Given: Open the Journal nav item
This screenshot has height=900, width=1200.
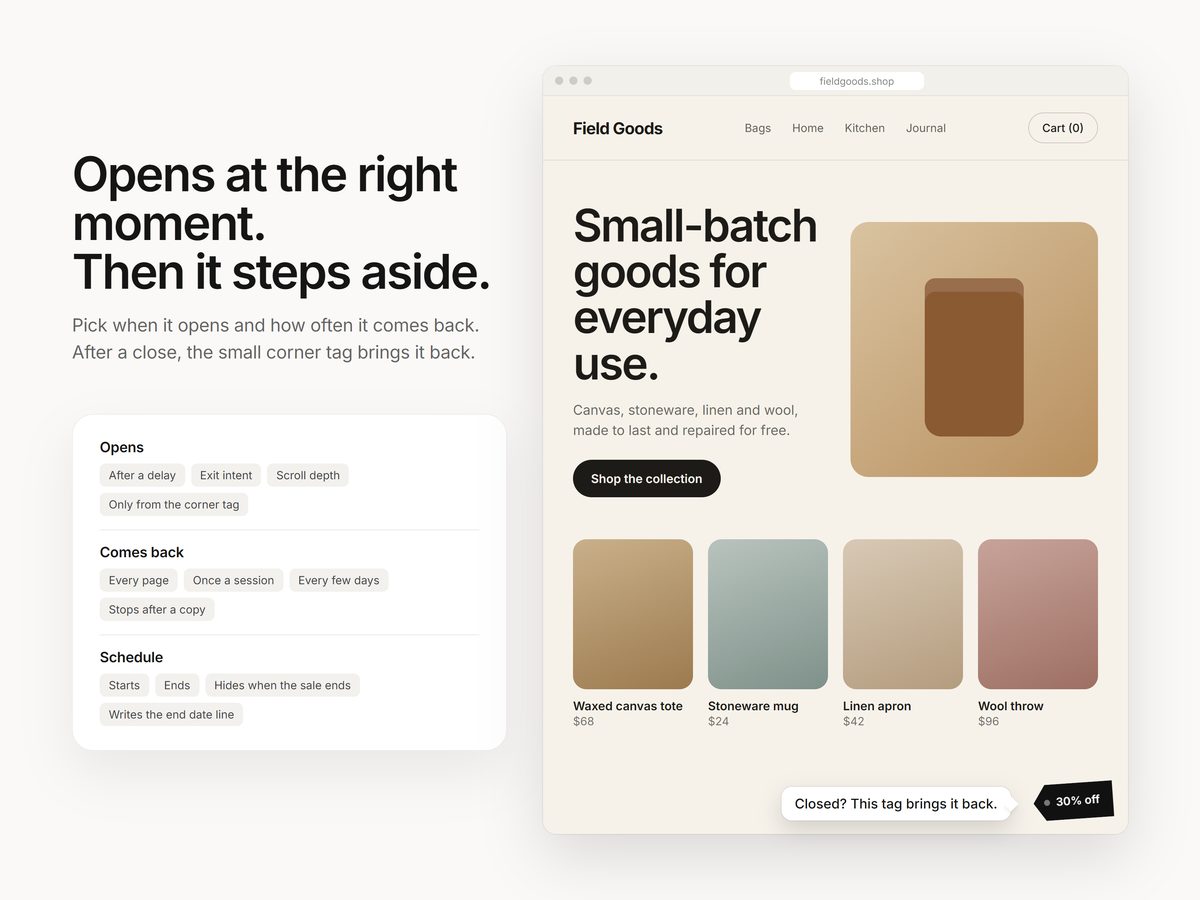Looking at the screenshot, I should [x=926, y=128].
